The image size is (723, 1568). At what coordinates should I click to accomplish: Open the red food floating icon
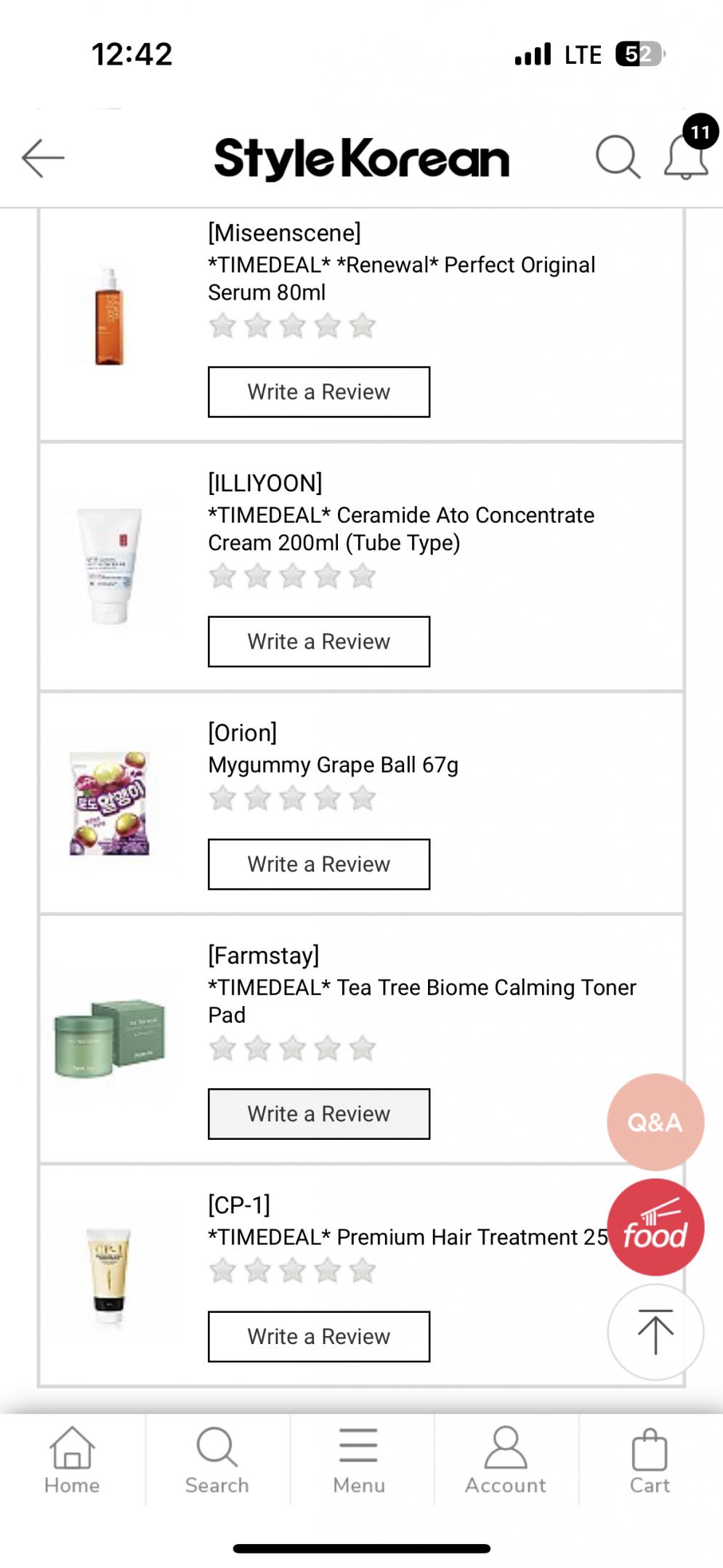click(x=655, y=1227)
